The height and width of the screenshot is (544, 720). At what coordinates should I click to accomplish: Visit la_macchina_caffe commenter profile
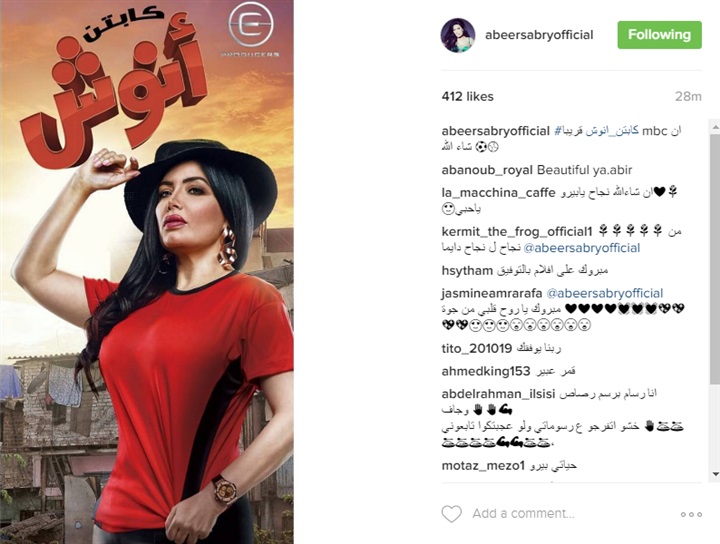498,193
